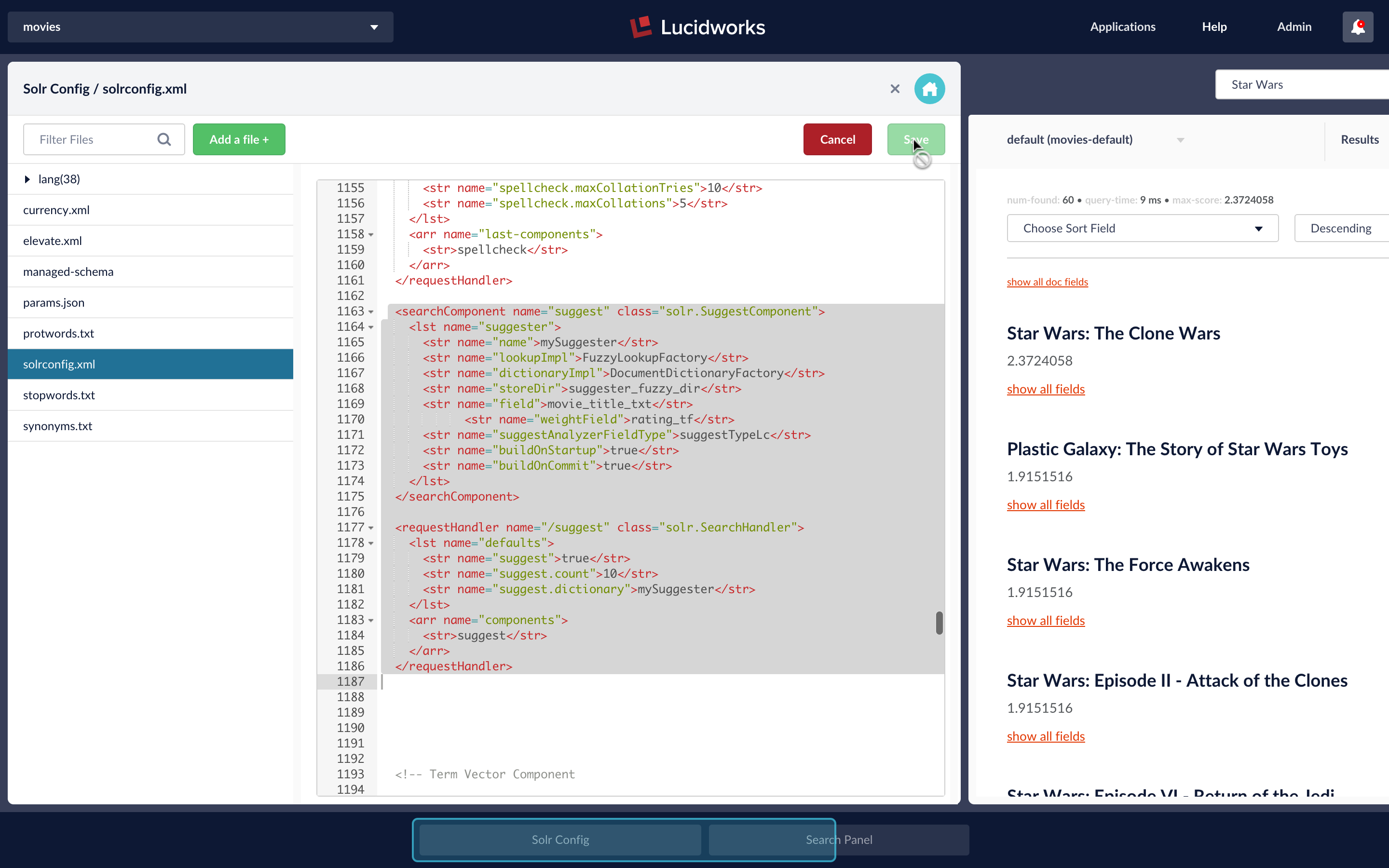Click the search magnifier in Filter Files
1389x868 pixels.
[x=164, y=139]
